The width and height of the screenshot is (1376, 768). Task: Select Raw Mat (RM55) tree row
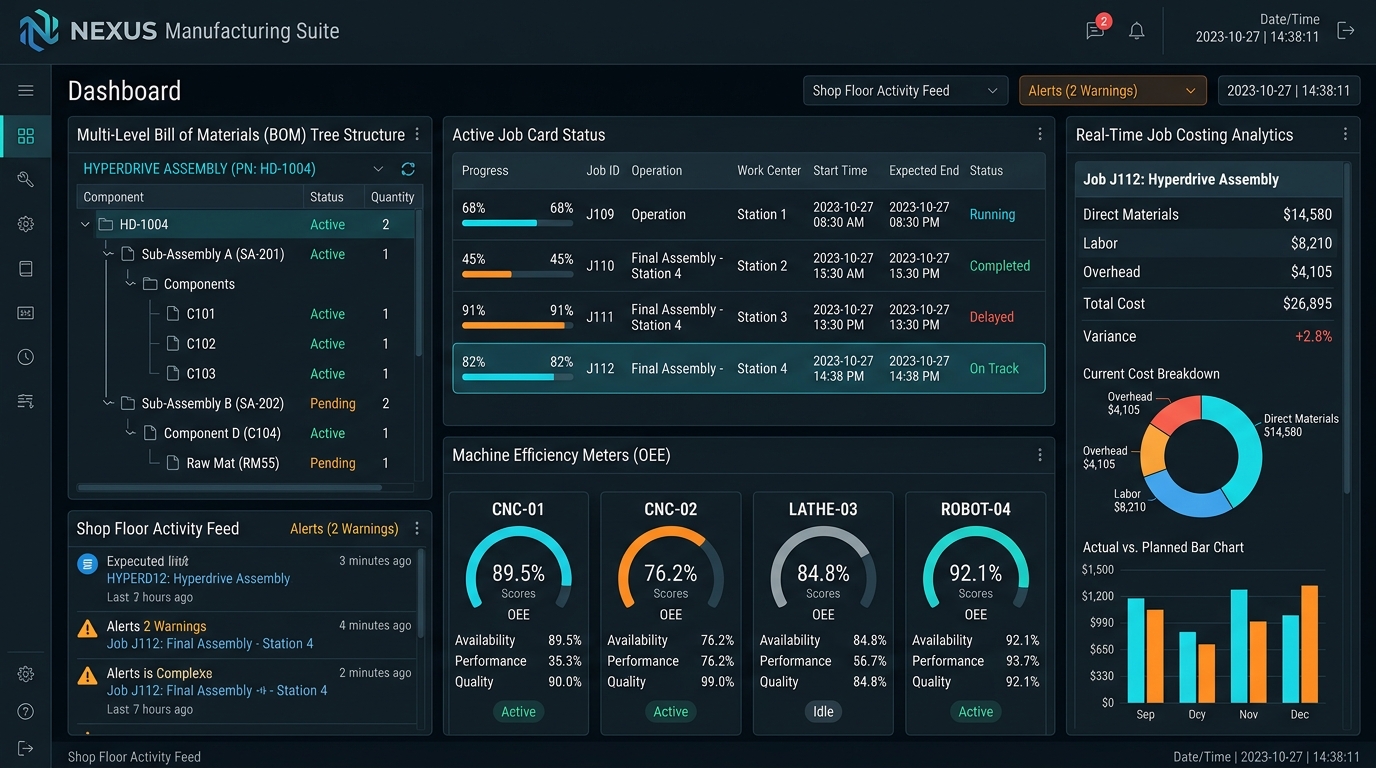[246, 463]
